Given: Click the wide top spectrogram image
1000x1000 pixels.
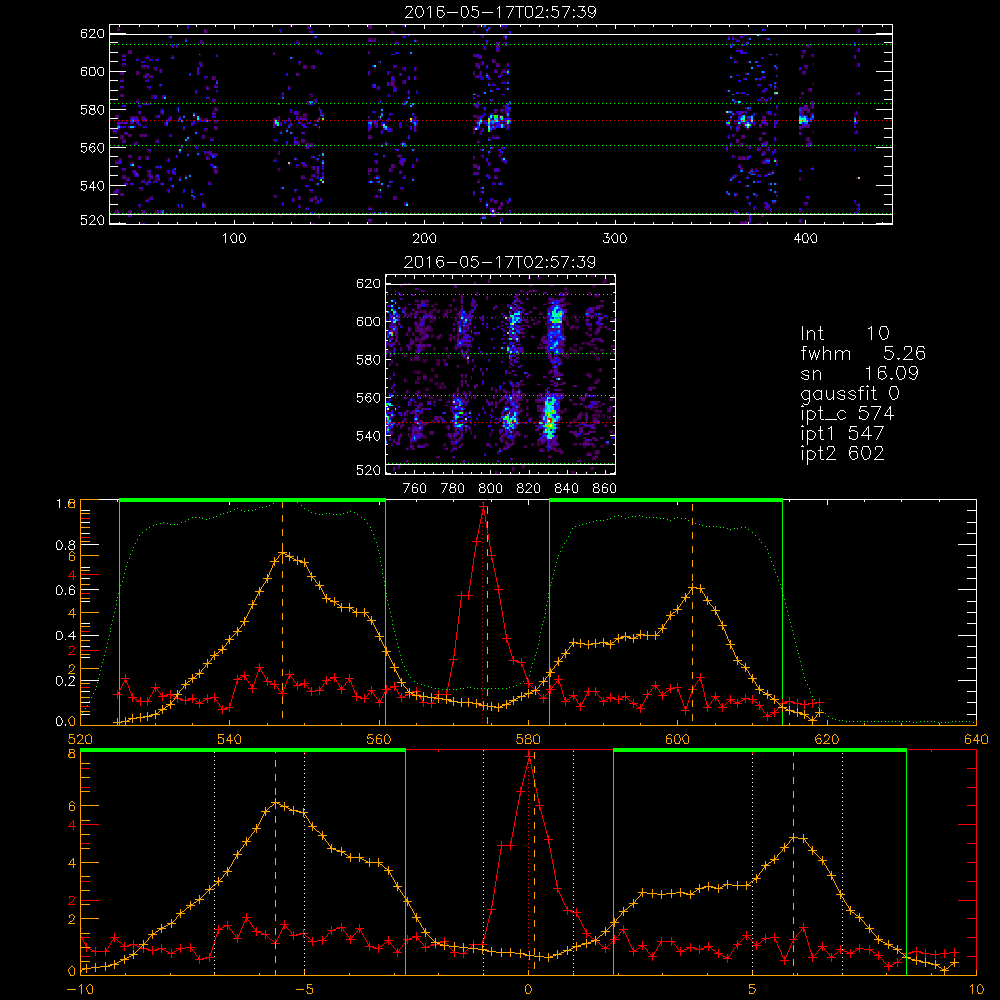Looking at the screenshot, I should (501, 124).
